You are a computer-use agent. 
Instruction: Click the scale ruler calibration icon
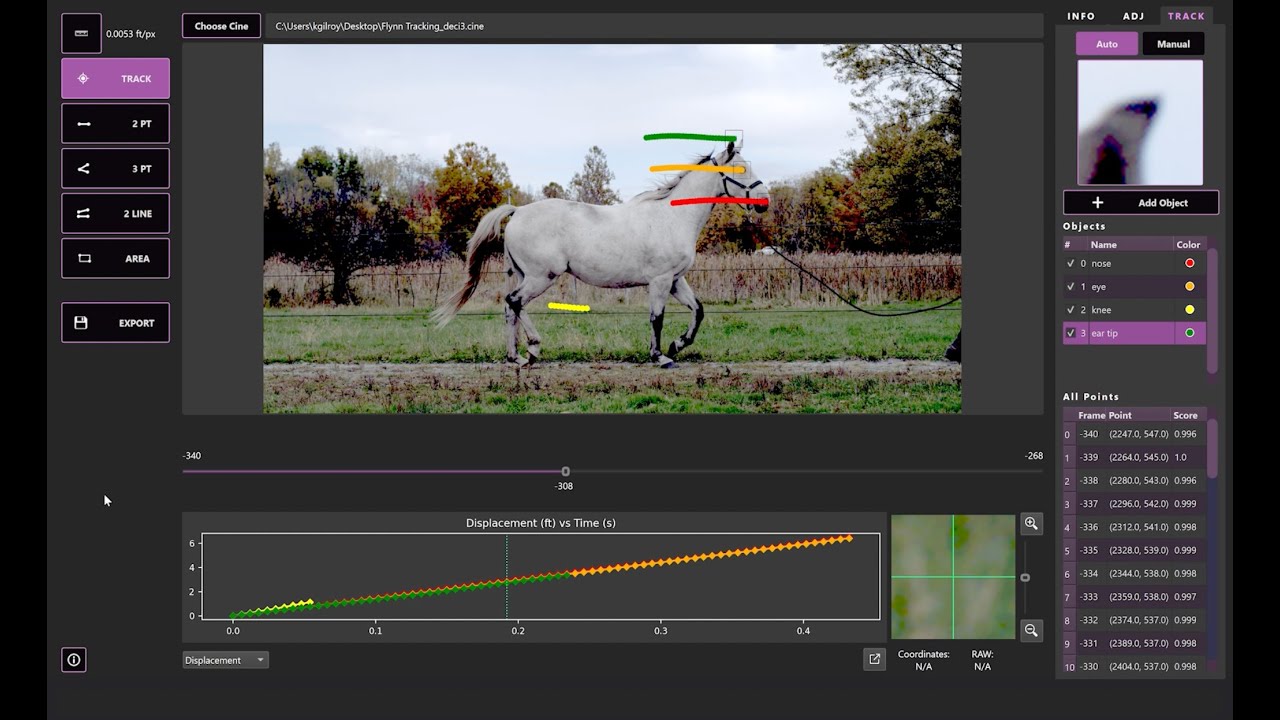tap(81, 33)
